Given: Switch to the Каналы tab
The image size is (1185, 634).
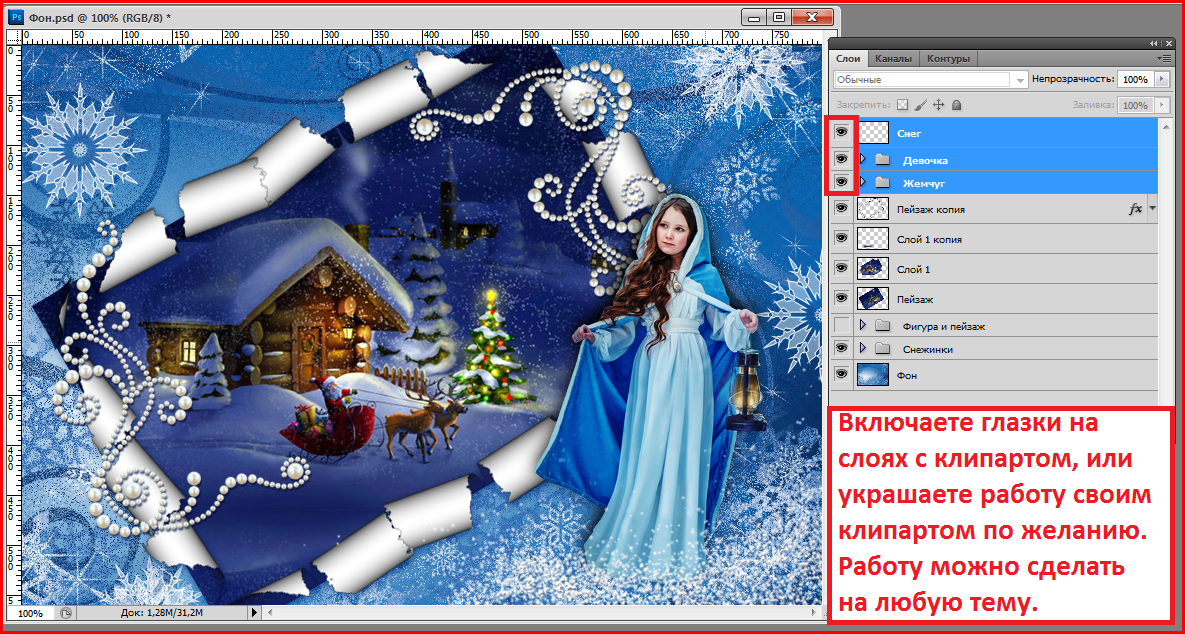Looking at the screenshot, I should 893,58.
